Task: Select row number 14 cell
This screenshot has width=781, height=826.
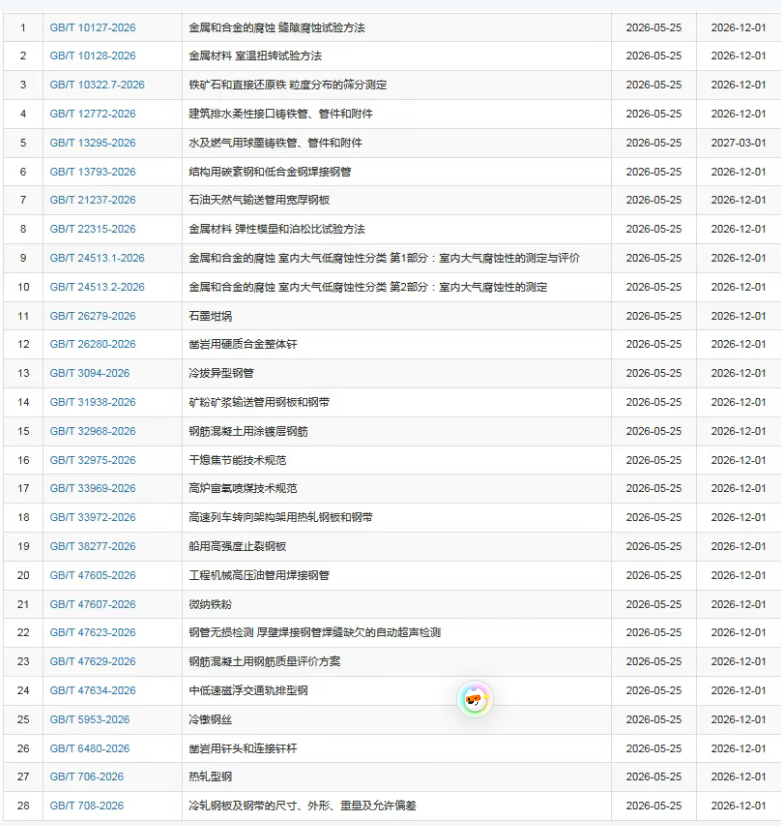Action: point(23,401)
